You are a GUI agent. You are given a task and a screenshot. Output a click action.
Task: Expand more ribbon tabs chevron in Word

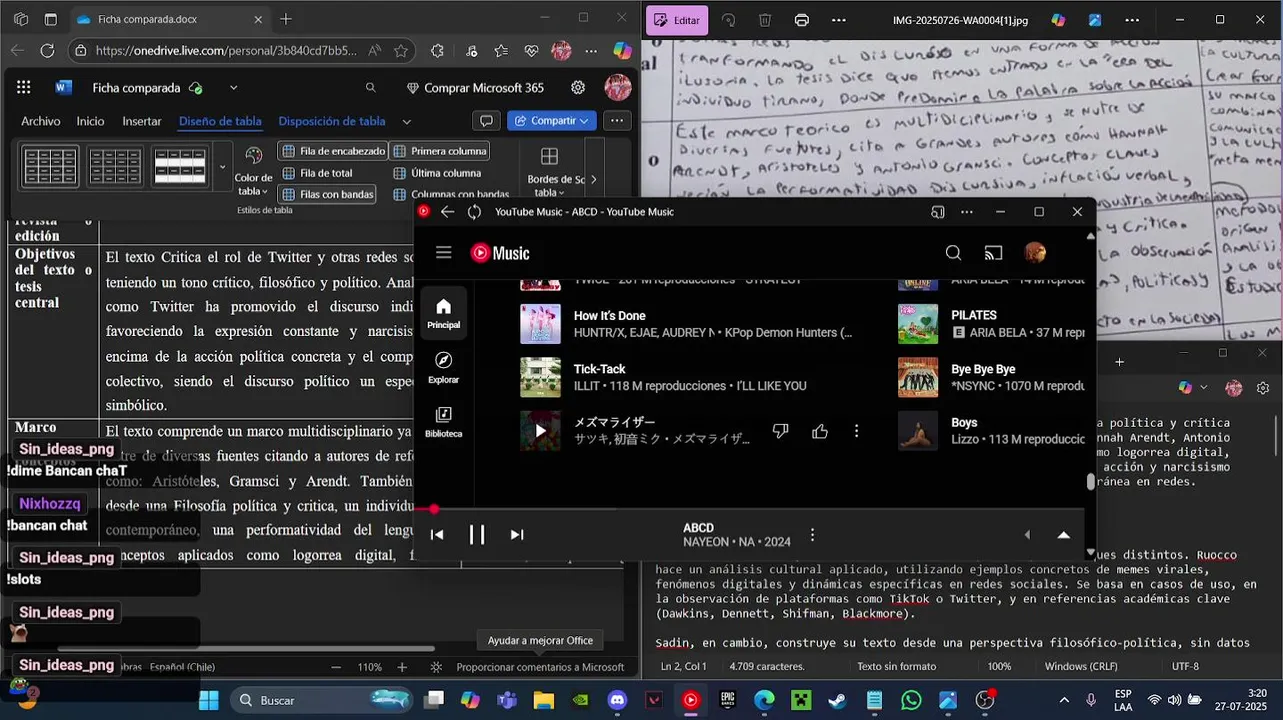(x=406, y=121)
